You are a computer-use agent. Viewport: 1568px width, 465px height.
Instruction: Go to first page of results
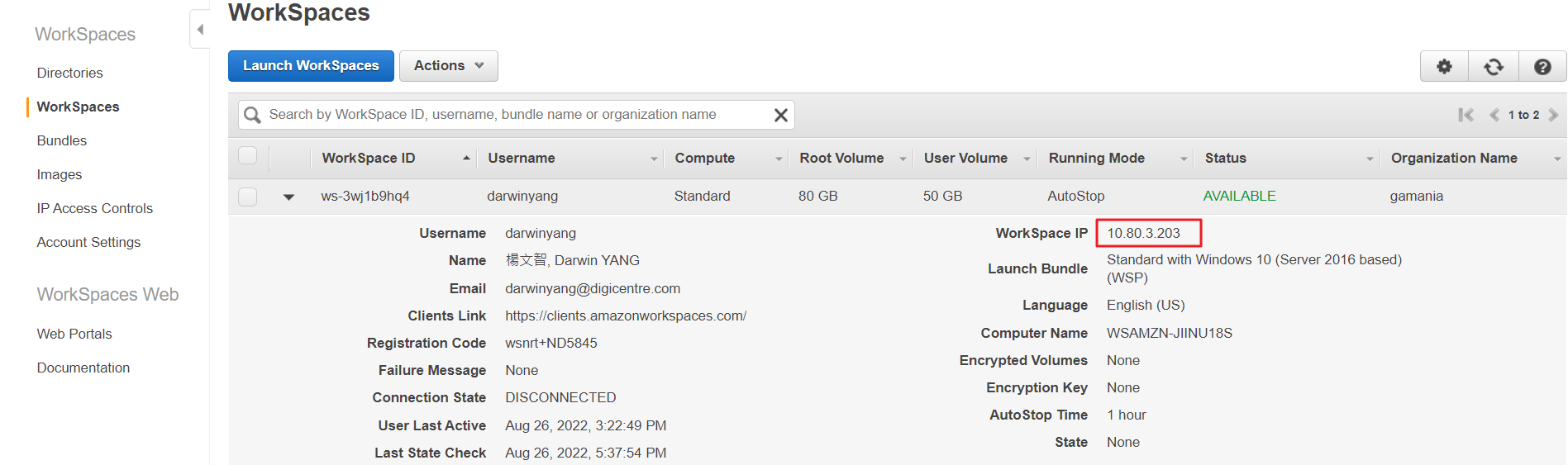click(x=1466, y=115)
